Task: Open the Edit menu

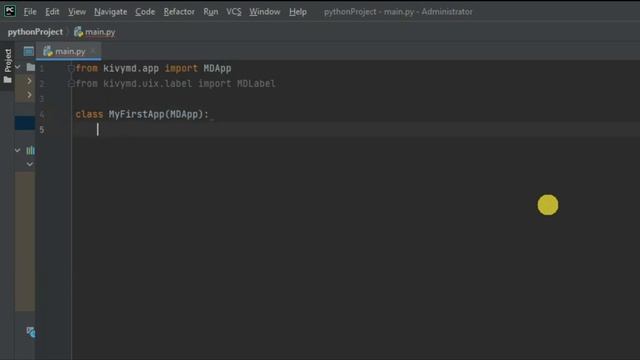Action: 52,12
